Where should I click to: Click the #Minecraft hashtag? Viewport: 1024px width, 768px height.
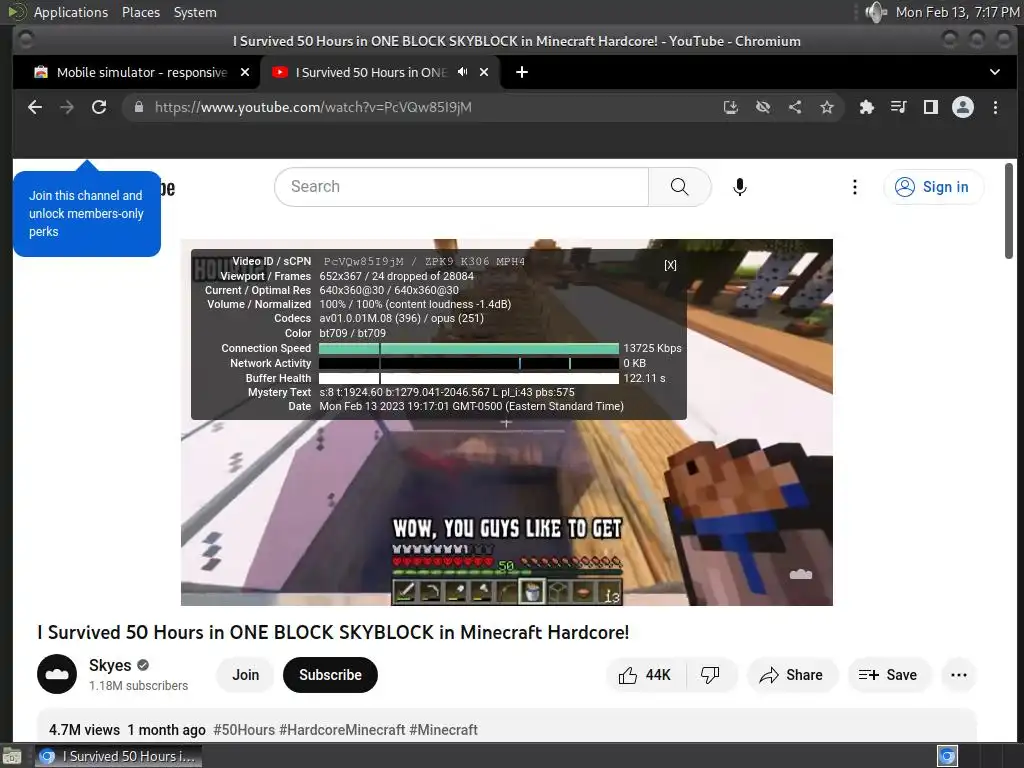443,729
